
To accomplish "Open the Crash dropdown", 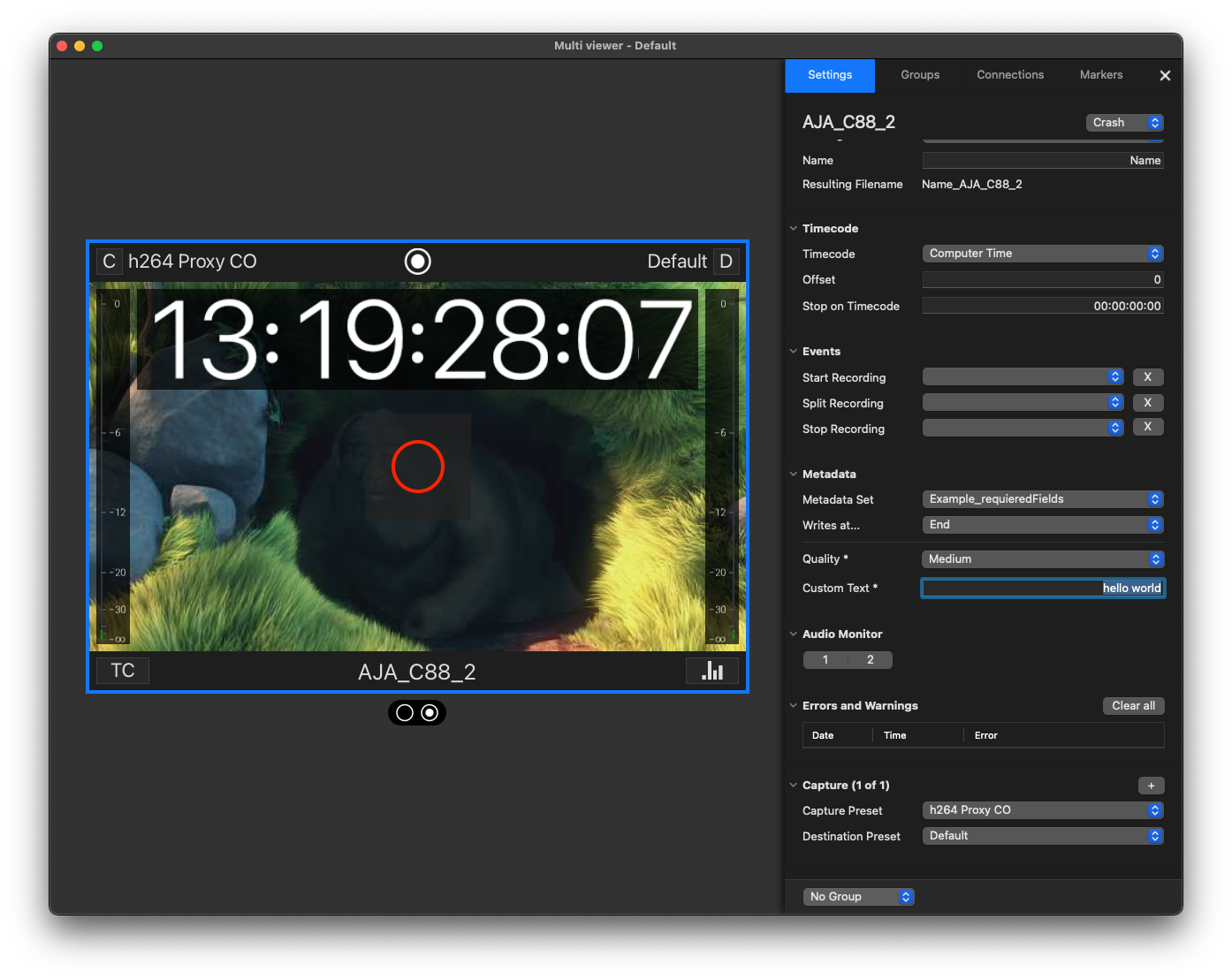I will point(1124,123).
